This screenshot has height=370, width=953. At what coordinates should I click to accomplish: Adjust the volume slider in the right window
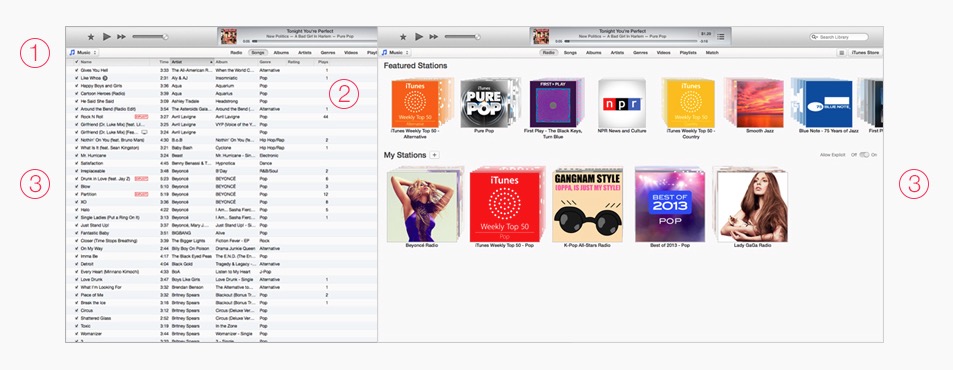[462, 36]
